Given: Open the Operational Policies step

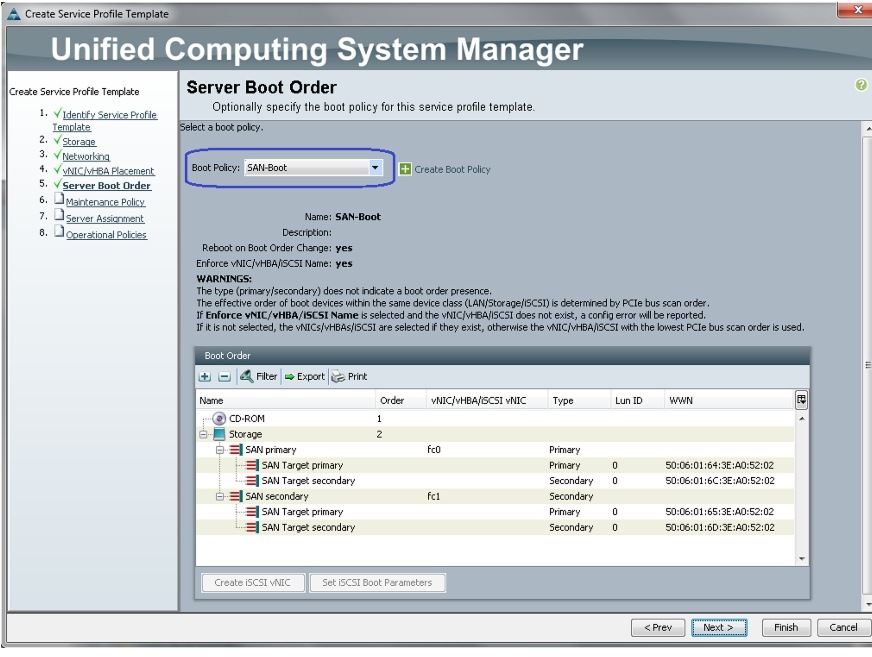Looking at the screenshot, I should pos(106,235).
